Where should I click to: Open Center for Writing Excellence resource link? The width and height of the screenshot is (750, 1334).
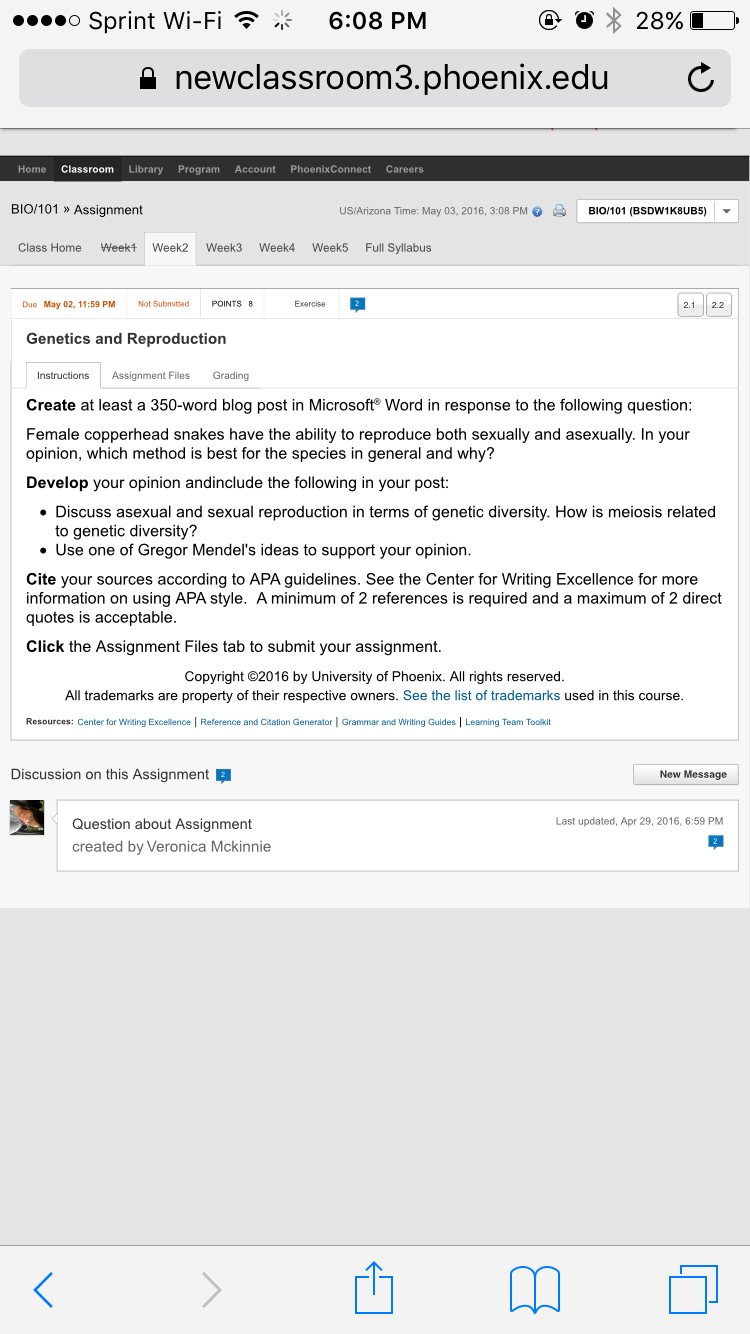[134, 722]
